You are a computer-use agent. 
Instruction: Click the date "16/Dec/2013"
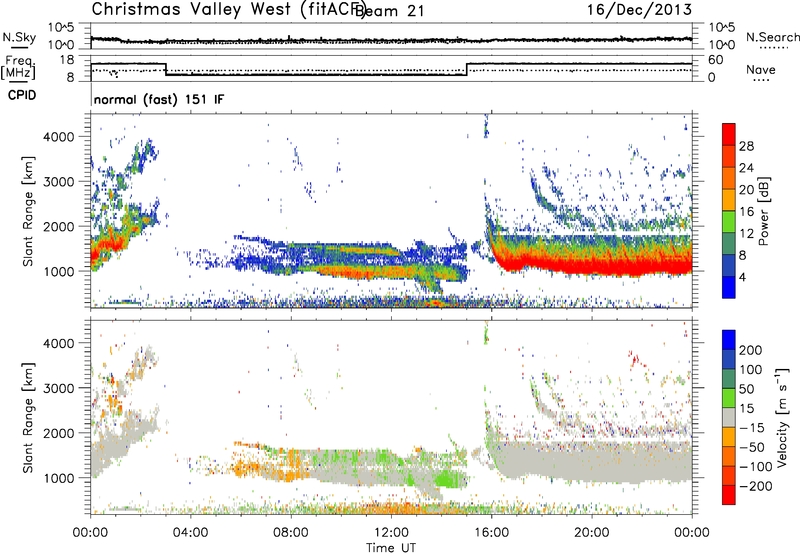(640, 9)
